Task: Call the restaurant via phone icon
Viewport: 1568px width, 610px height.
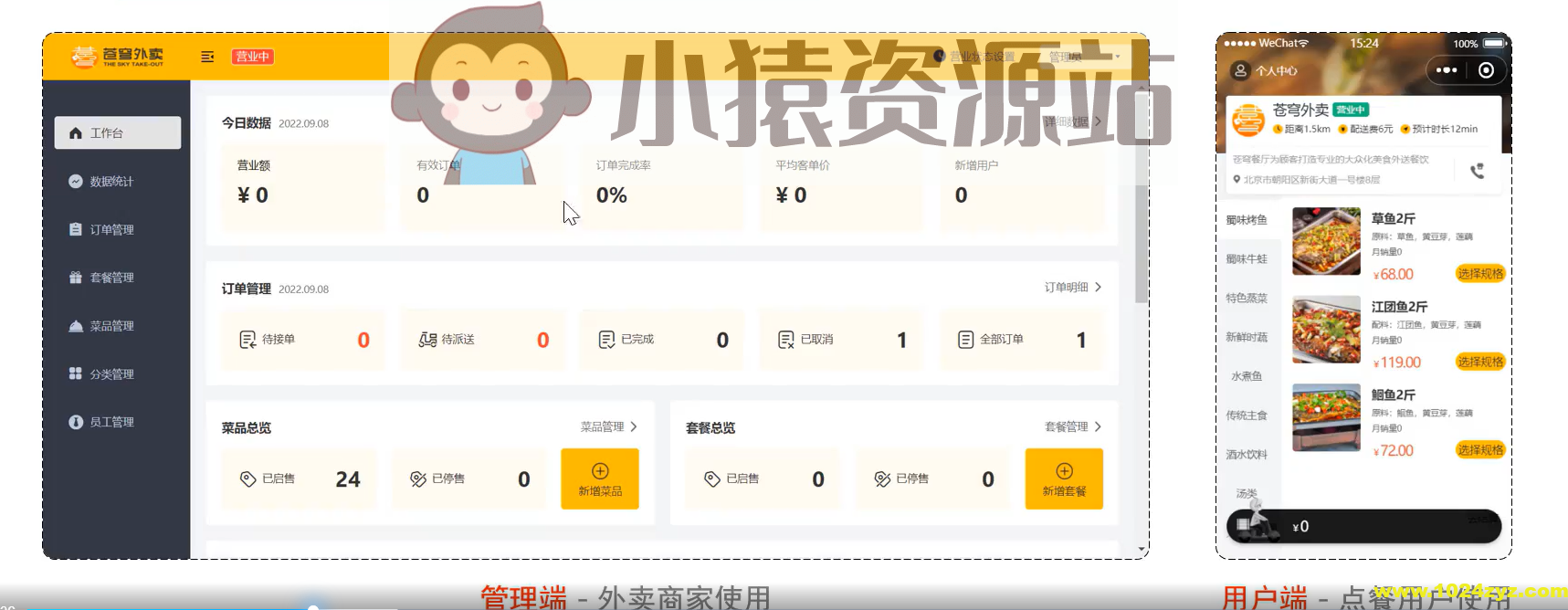Action: 1477,171
